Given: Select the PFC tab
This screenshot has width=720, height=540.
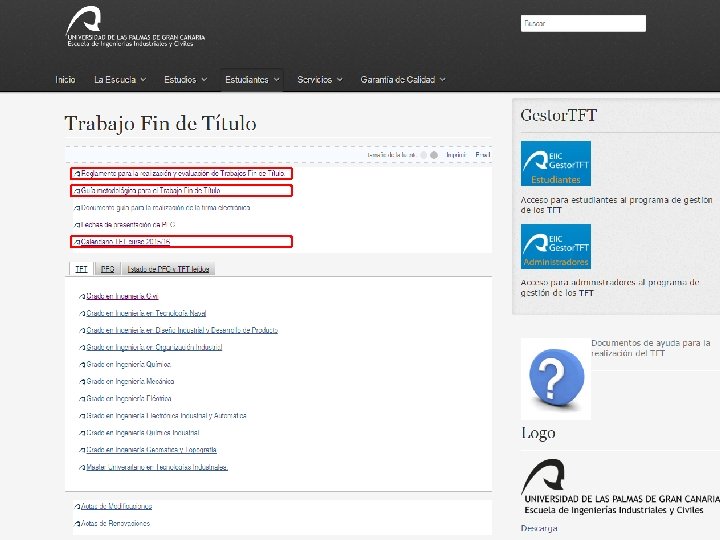Looking at the screenshot, I should tap(107, 269).
